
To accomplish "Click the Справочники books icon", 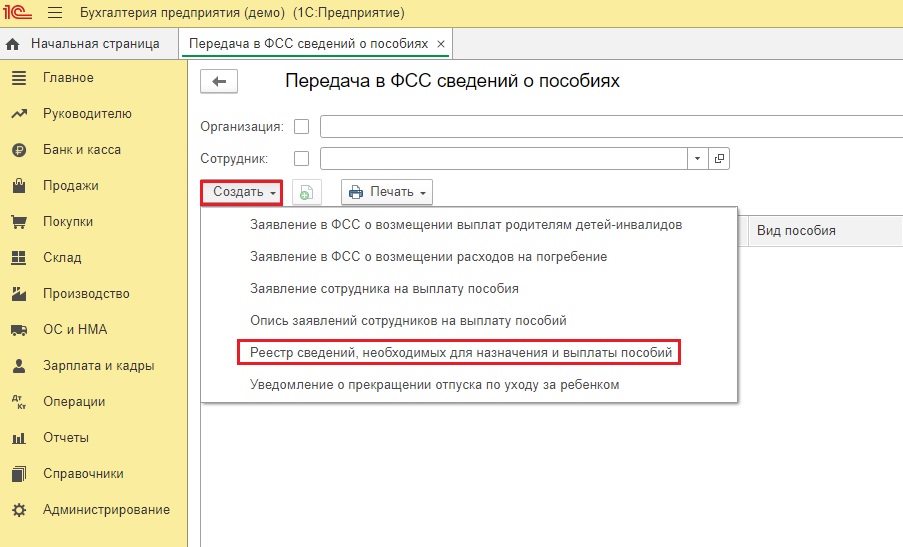I will point(19,474).
